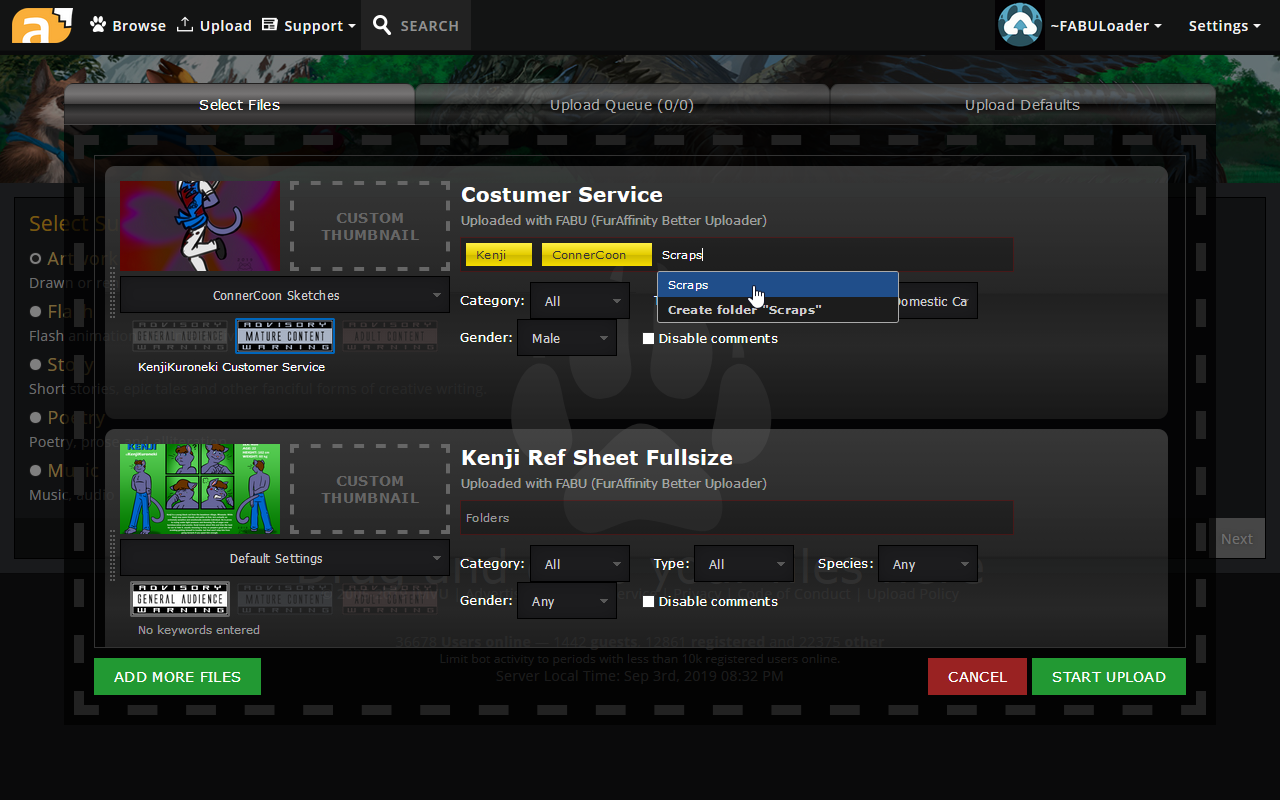Grab the drag handle of Kenji Ref Sheet
The width and height of the screenshot is (1280, 800).
[112, 554]
